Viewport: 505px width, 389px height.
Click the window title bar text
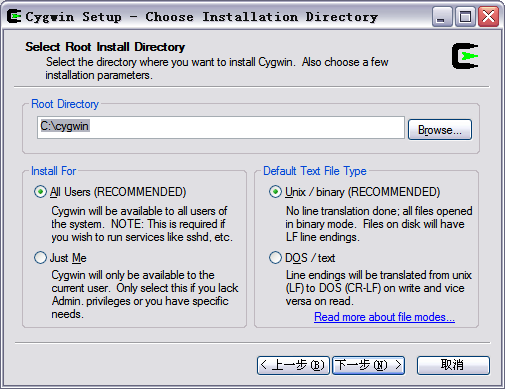[202, 17]
